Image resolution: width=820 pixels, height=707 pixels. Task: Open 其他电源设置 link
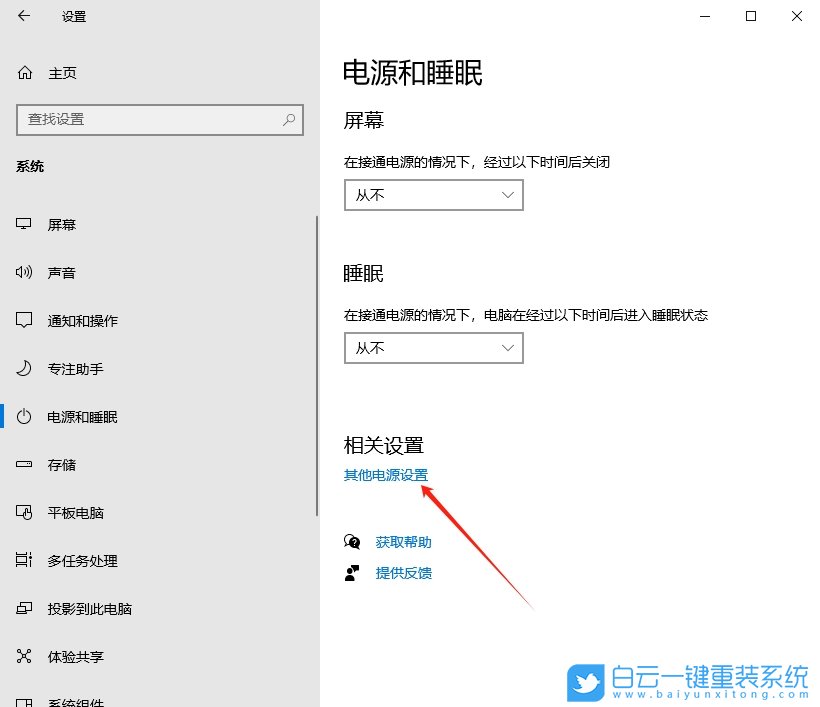tap(384, 476)
